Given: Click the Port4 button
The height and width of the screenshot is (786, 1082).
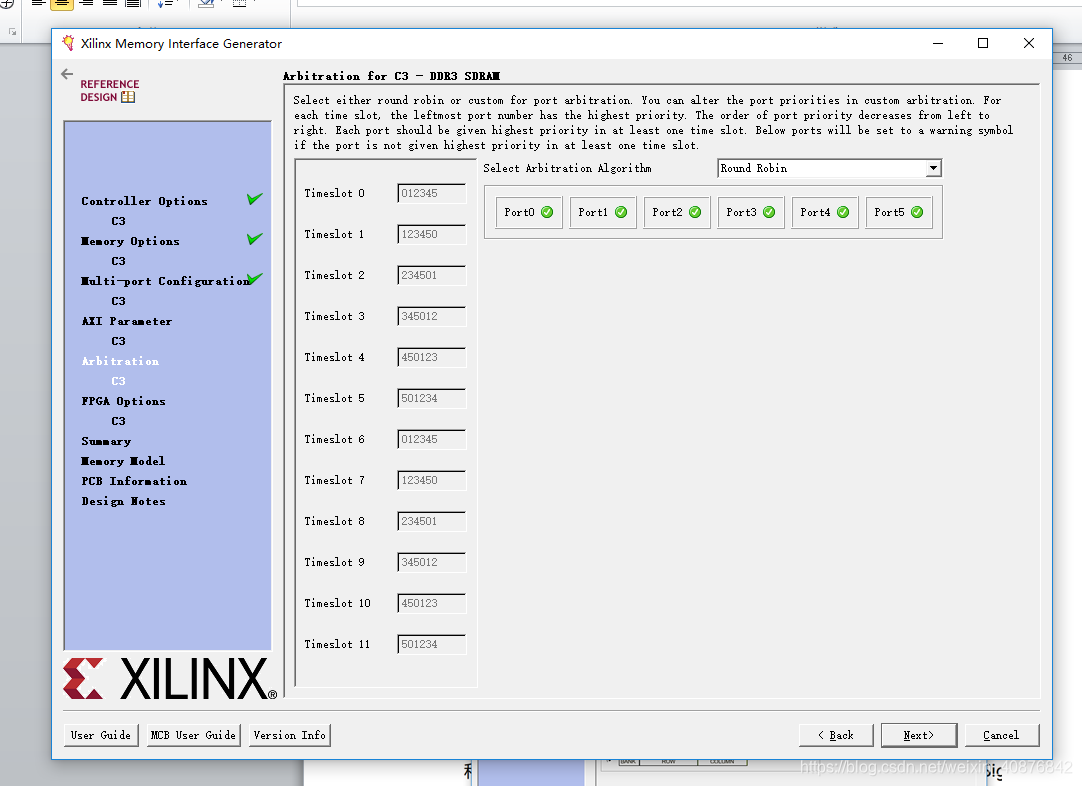Looking at the screenshot, I should 825,213.
